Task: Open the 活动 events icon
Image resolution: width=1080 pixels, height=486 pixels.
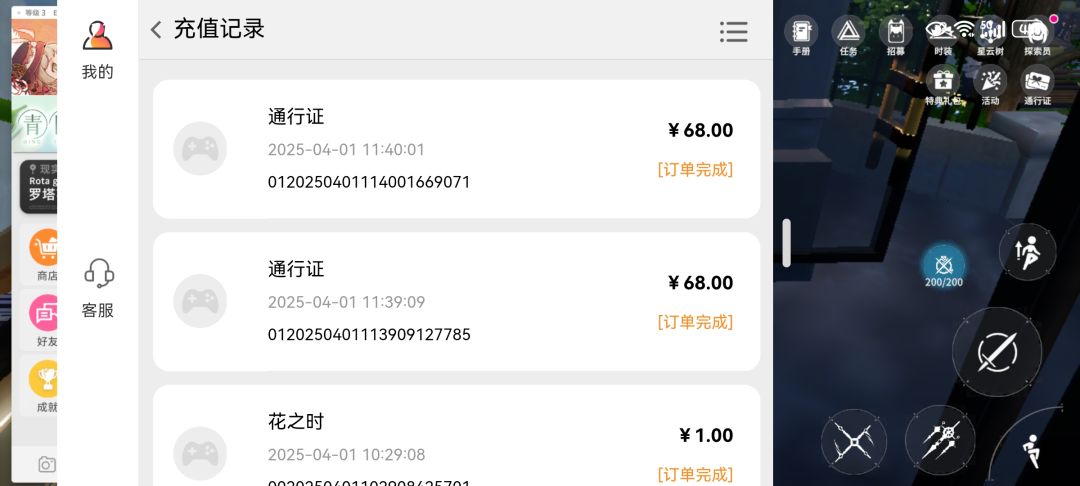Action: [x=990, y=85]
